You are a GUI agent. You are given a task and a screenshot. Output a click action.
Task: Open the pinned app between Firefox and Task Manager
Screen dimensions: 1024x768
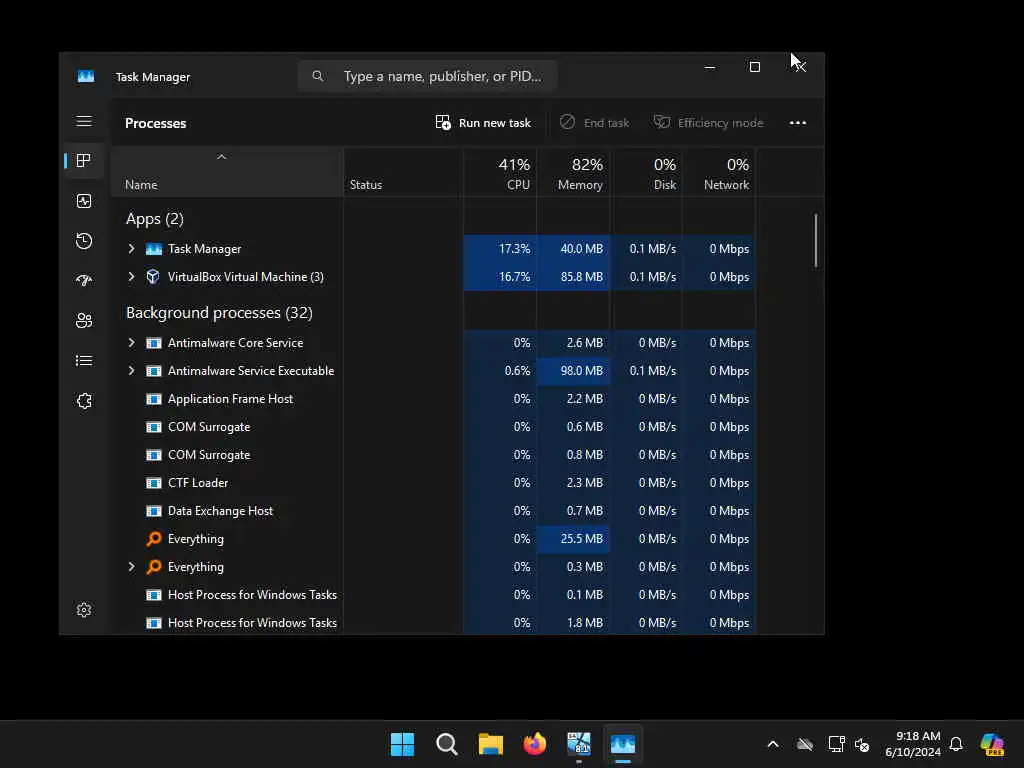(x=579, y=744)
